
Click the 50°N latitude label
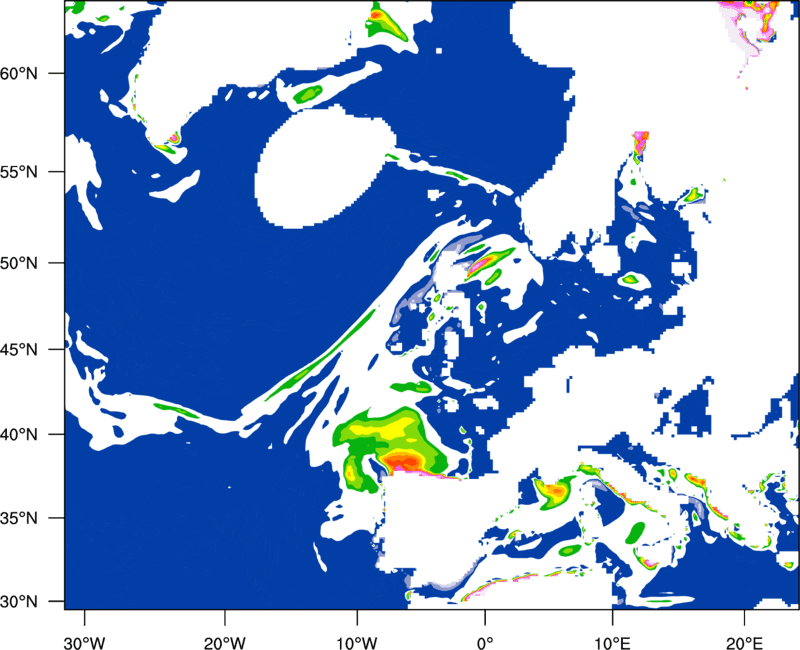point(19,264)
